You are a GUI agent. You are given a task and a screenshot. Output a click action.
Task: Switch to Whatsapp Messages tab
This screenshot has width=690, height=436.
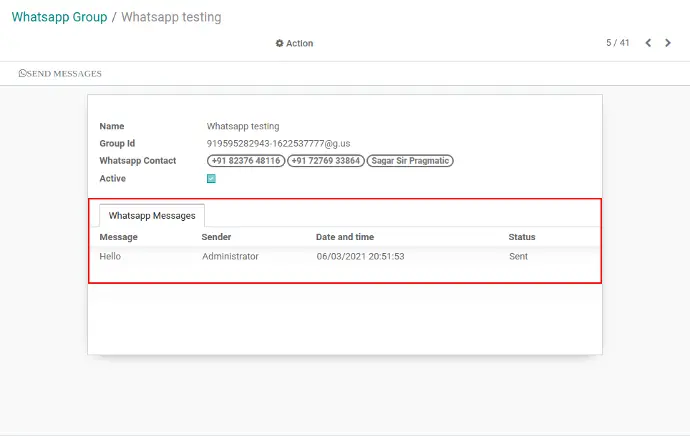[152, 216]
